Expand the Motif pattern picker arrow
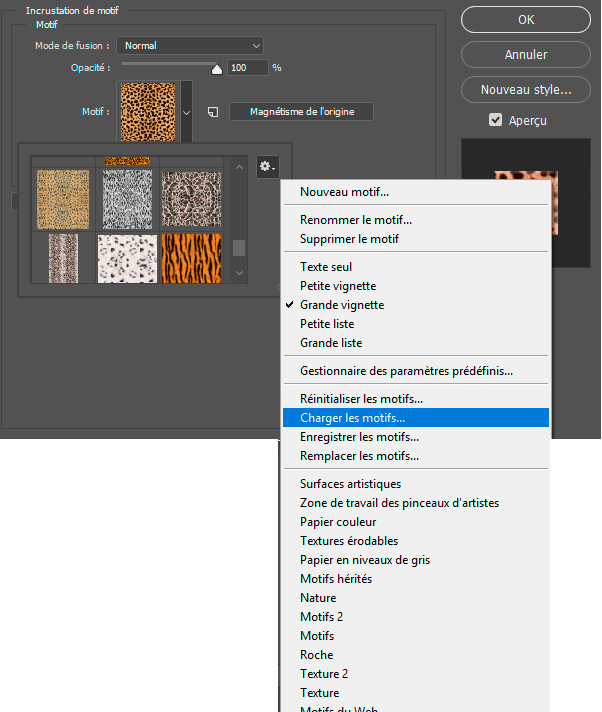This screenshot has height=712, width=602. coord(186,112)
